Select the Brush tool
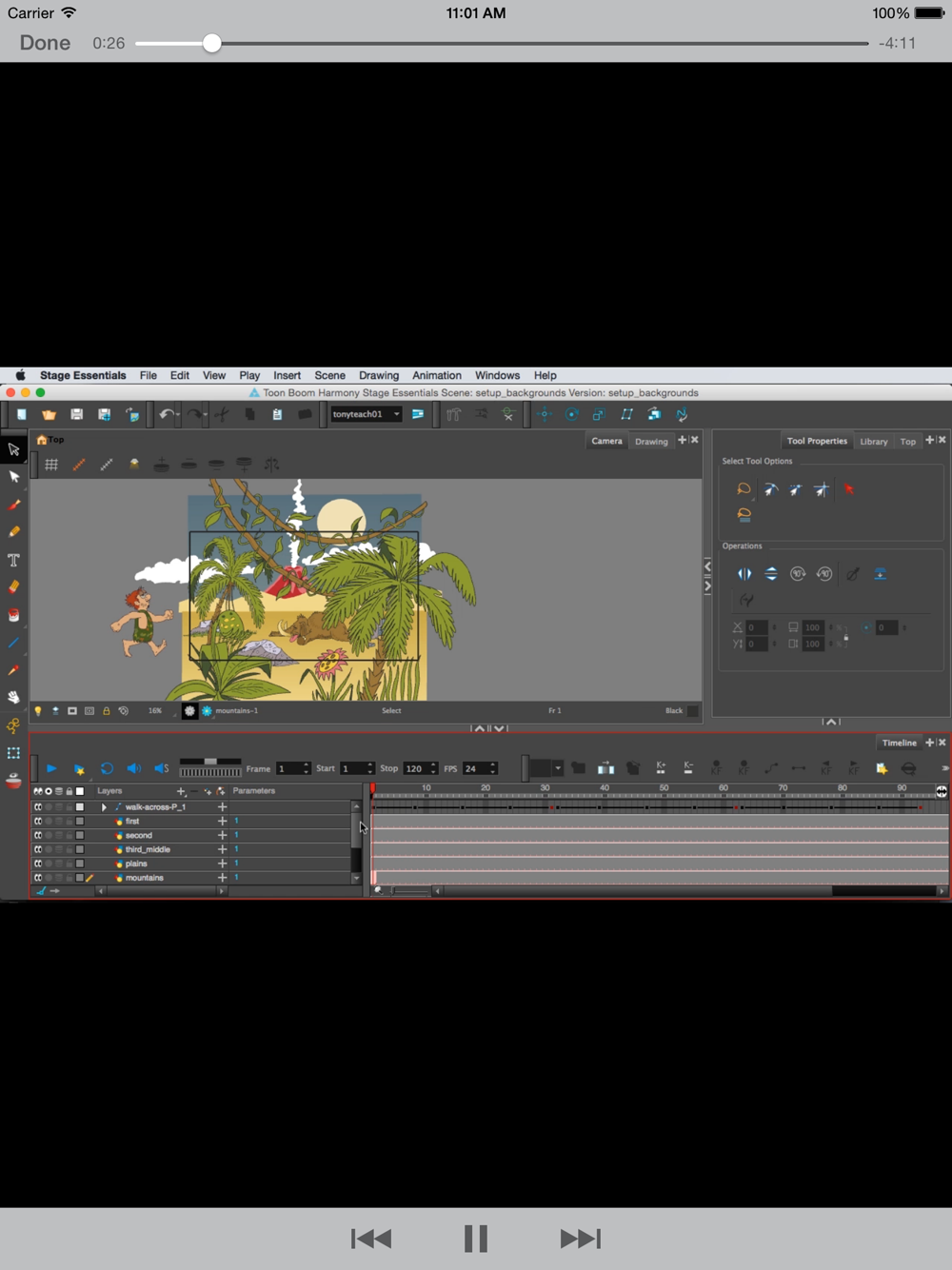Image resolution: width=952 pixels, height=1270 pixels. [13, 505]
